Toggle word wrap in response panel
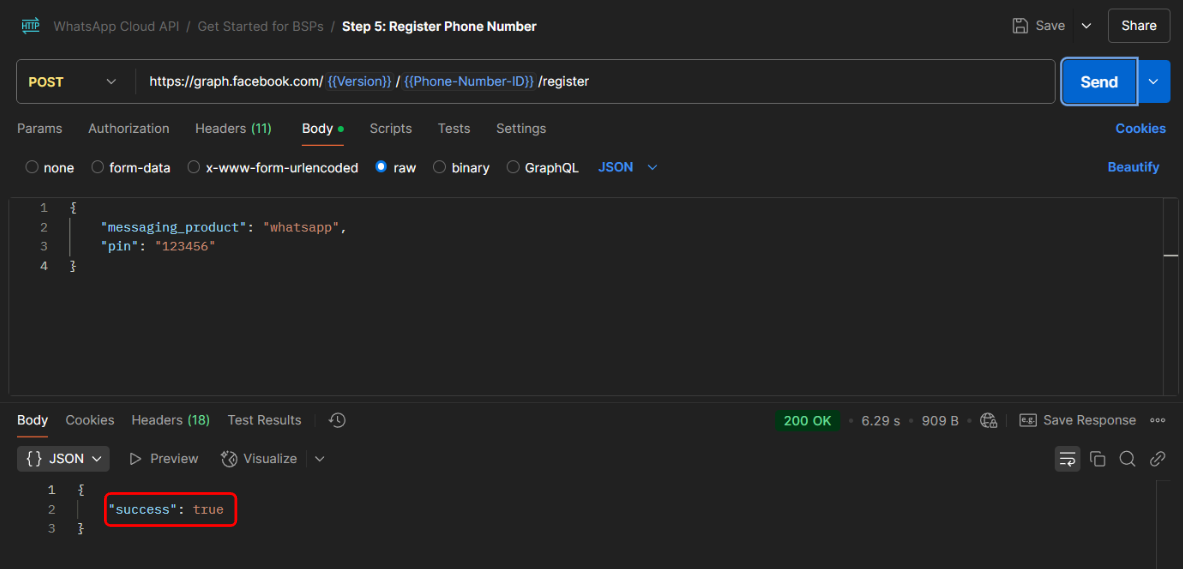 [1067, 459]
